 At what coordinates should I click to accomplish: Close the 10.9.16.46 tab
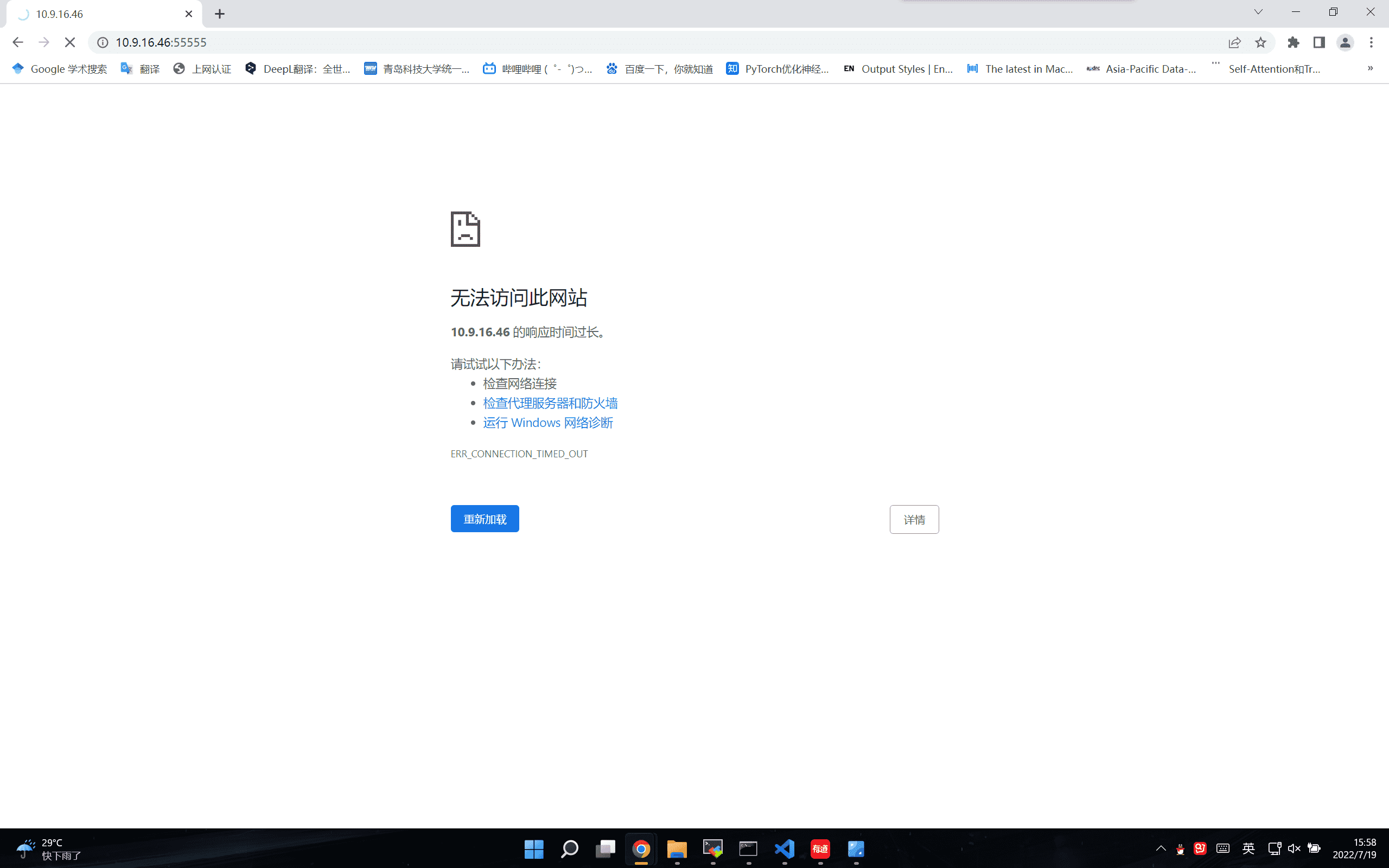(189, 14)
